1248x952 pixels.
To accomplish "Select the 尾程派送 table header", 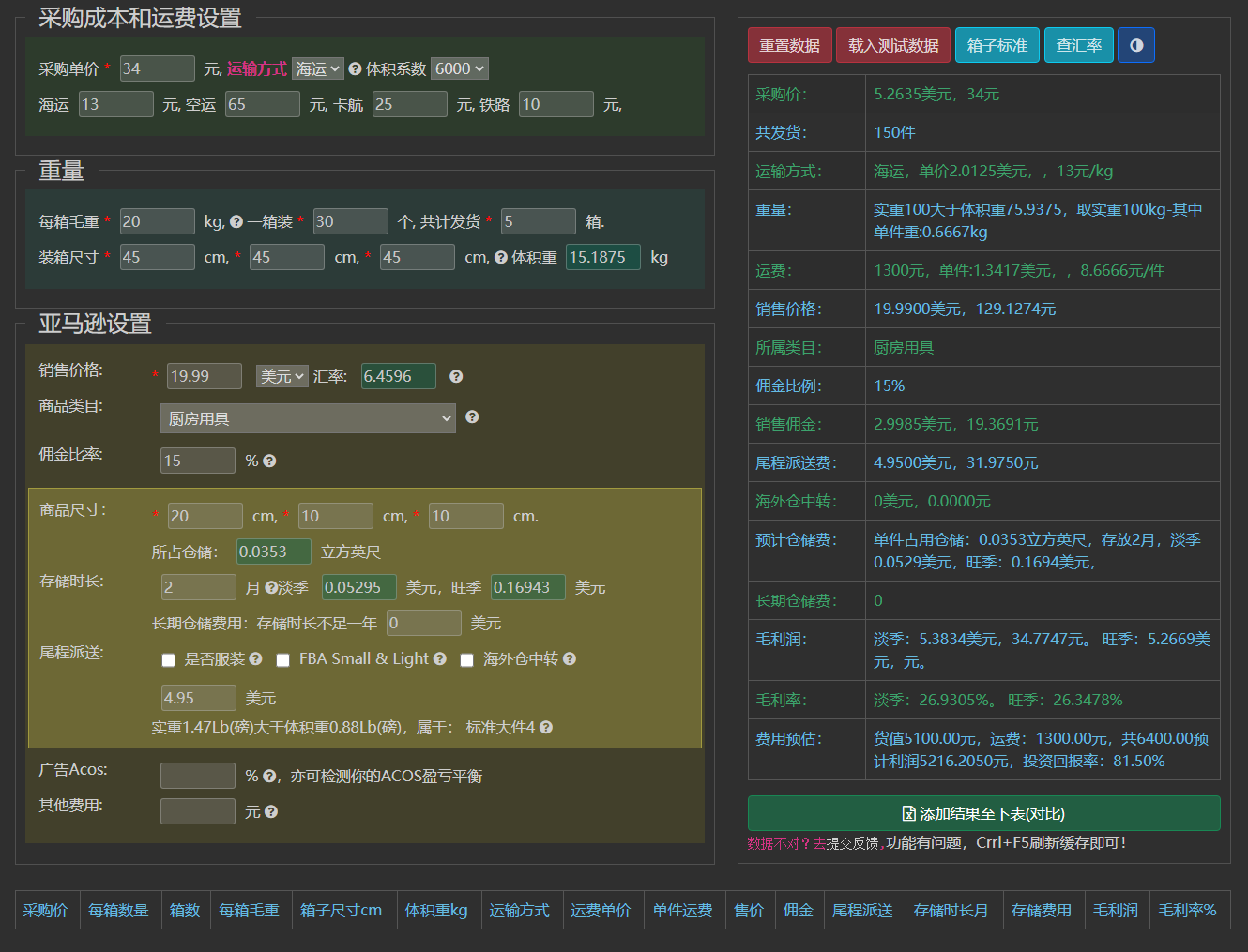I will [x=862, y=910].
